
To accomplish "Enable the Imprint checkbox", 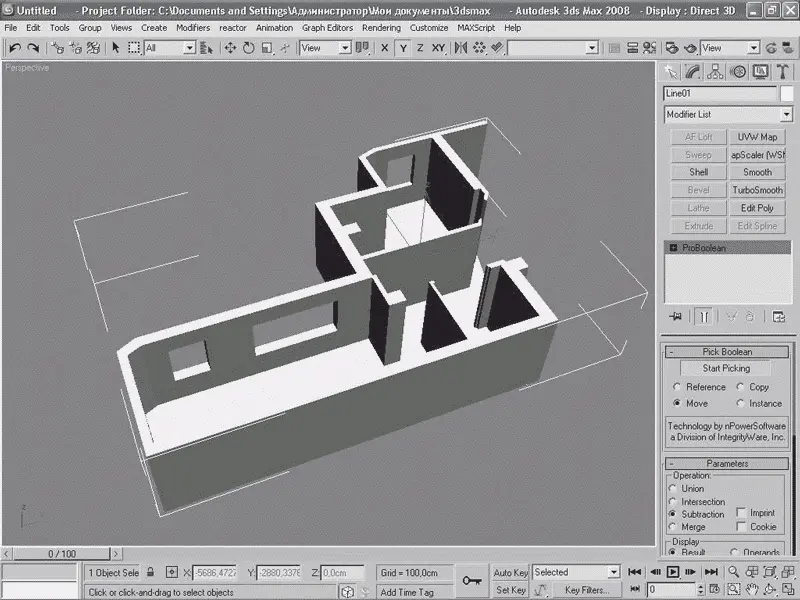I will coord(741,513).
